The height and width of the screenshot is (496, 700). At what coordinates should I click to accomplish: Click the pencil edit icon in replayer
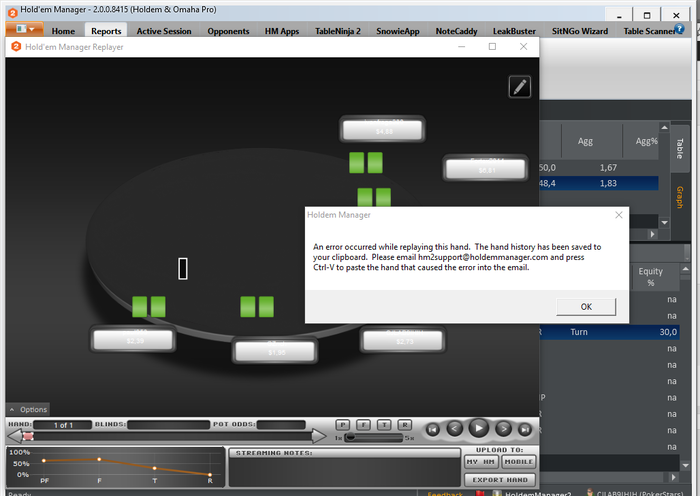(x=520, y=87)
